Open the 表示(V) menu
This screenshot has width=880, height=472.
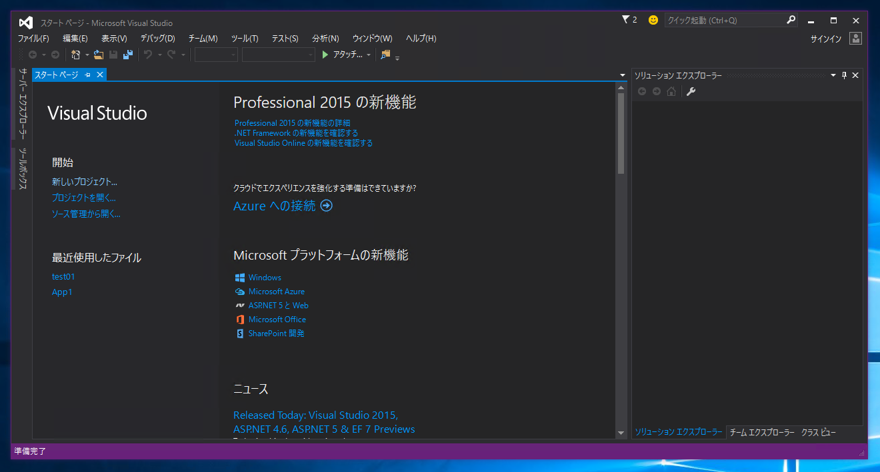coord(114,39)
